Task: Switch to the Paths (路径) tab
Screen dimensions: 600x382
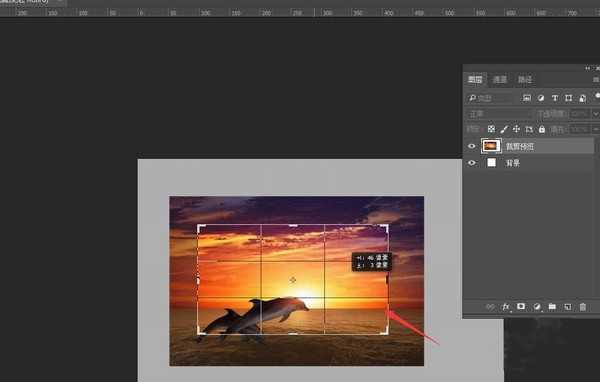Action: (x=525, y=80)
